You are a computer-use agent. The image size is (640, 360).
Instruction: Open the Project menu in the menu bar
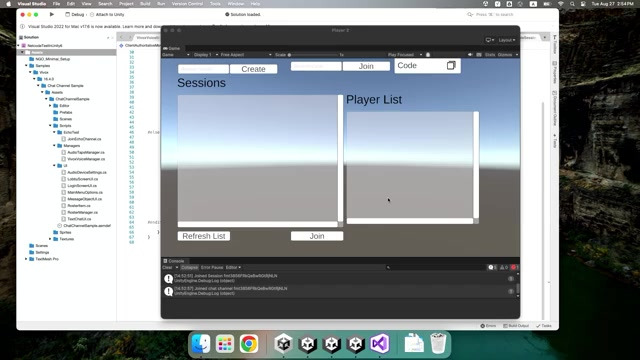coord(126,4)
